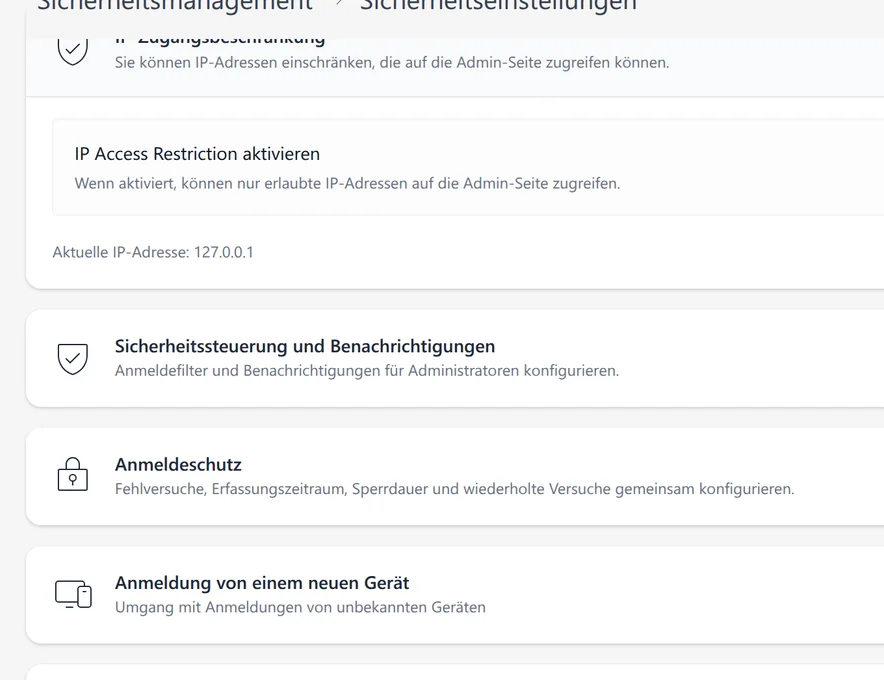884x680 pixels.
Task: Click 'Sie können IP-Adressen einschränken' description text
Action: tap(392, 63)
